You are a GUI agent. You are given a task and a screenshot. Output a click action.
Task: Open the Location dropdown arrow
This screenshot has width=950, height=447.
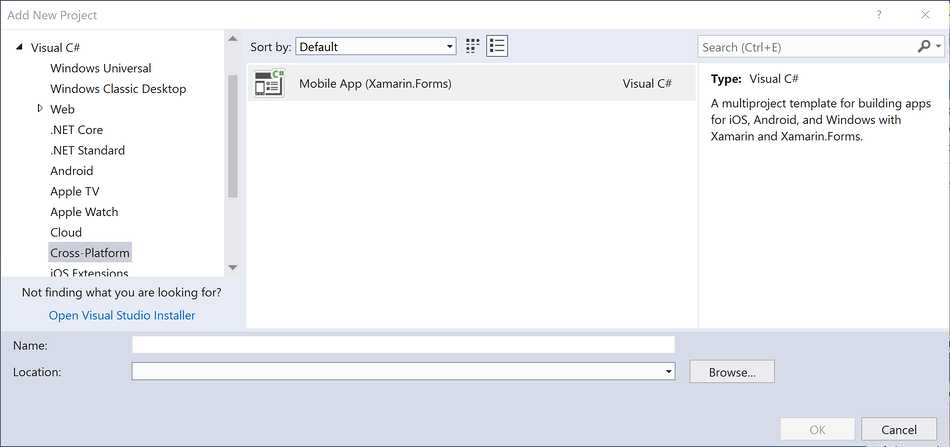click(668, 371)
